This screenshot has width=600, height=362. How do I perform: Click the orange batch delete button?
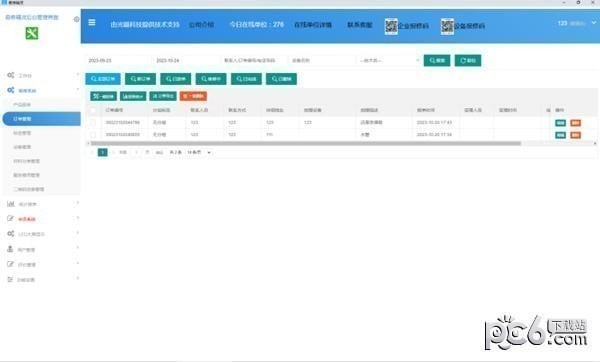coord(193,96)
